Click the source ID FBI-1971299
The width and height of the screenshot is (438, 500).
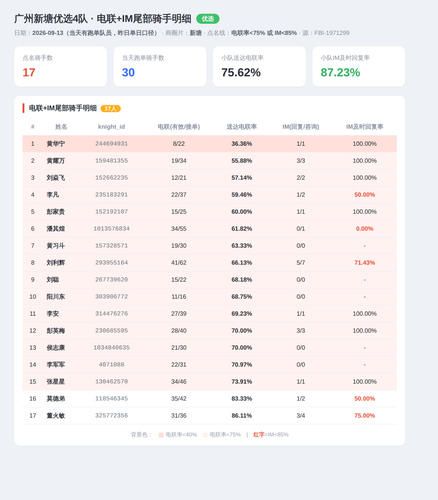click(332, 33)
